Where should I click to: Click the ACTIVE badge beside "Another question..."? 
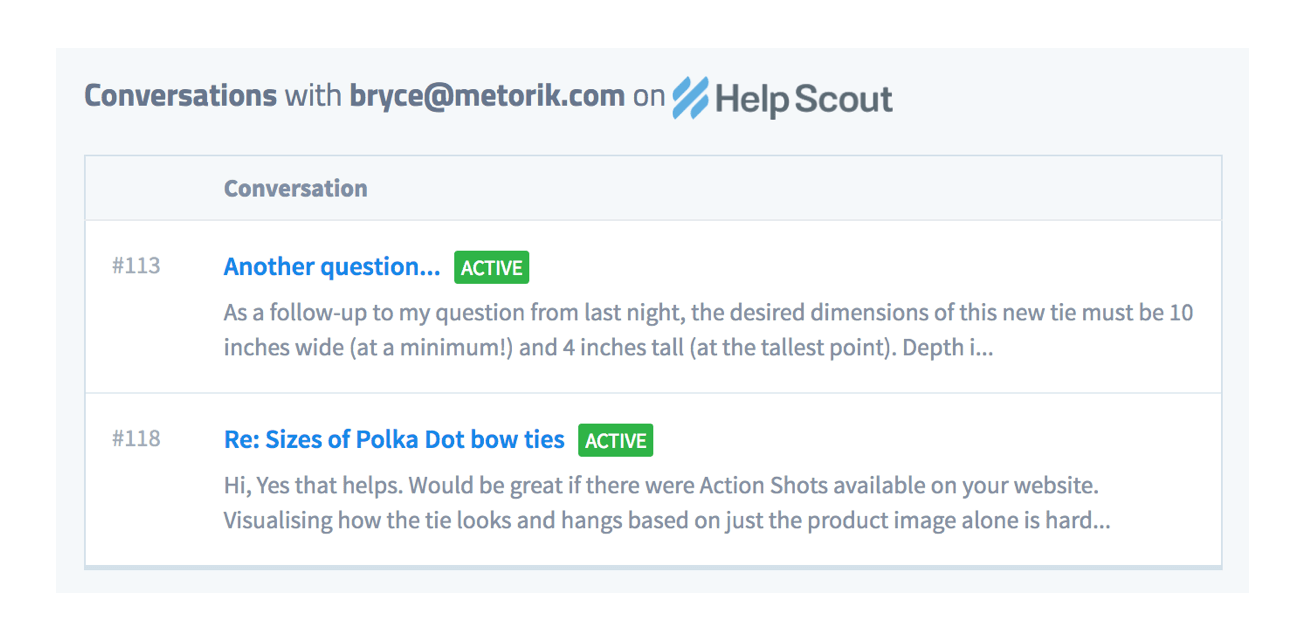tap(491, 268)
